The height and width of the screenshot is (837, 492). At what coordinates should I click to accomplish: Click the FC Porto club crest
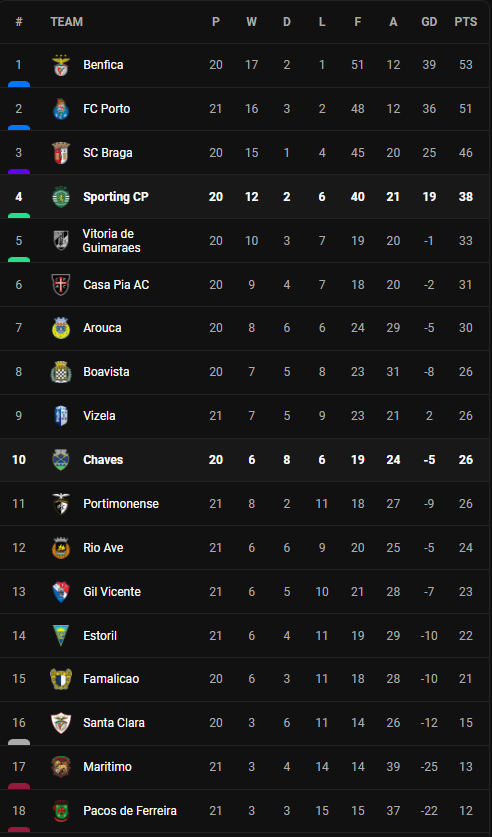pos(61,109)
